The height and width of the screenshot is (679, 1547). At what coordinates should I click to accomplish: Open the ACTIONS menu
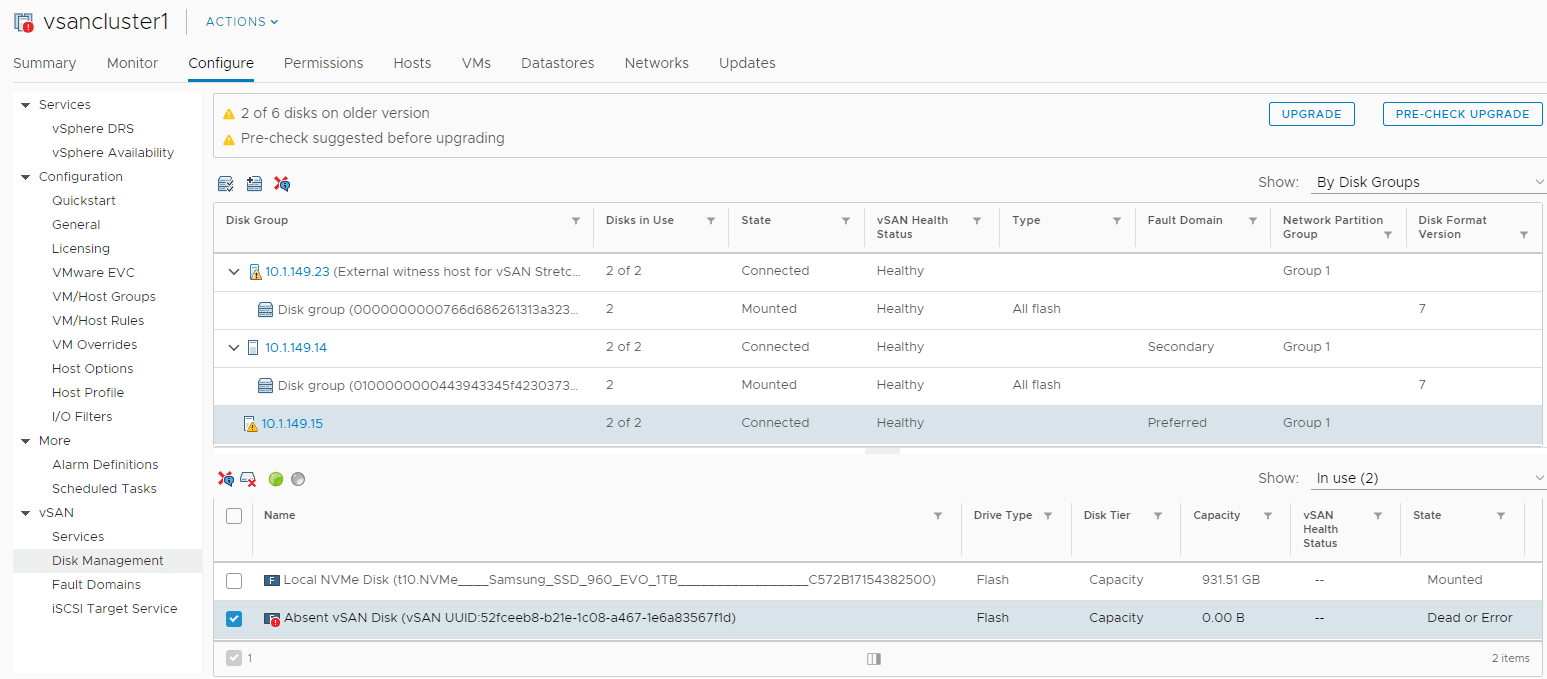tap(242, 22)
